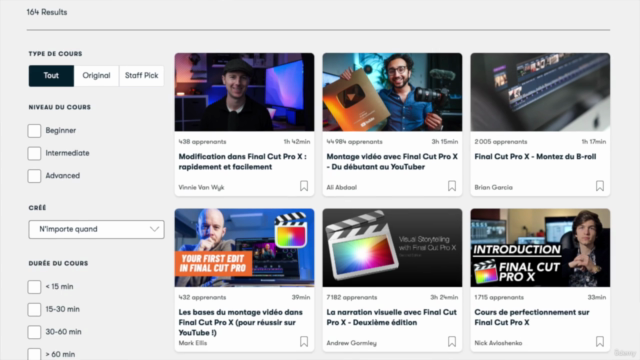640x360 pixels.
Task: Click the Visual Storytelling thumbnail
Action: [x=392, y=248]
